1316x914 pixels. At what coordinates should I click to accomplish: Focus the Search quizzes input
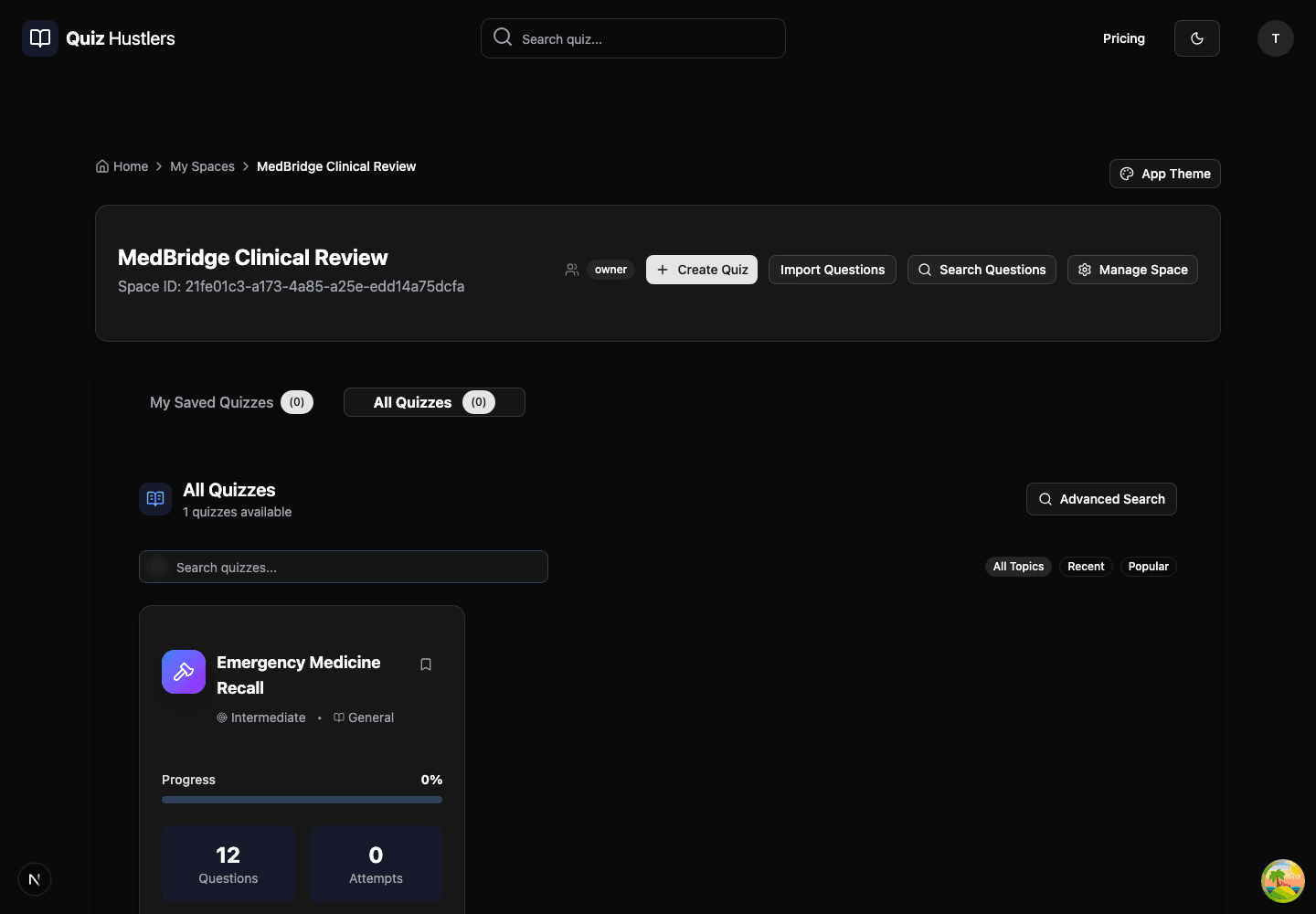(344, 567)
